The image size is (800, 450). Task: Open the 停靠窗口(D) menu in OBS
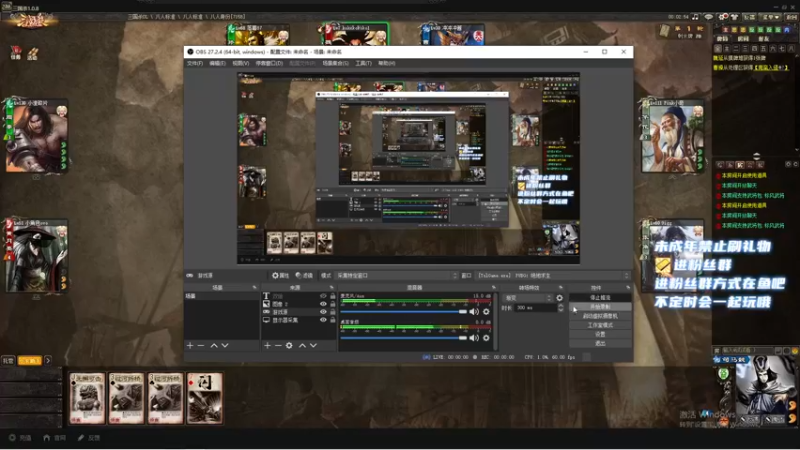pyautogui.click(x=269, y=63)
